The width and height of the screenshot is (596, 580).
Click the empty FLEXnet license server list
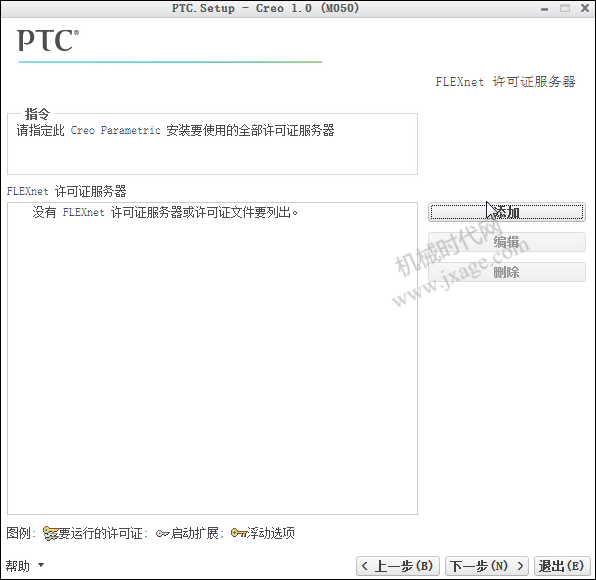pos(212,358)
